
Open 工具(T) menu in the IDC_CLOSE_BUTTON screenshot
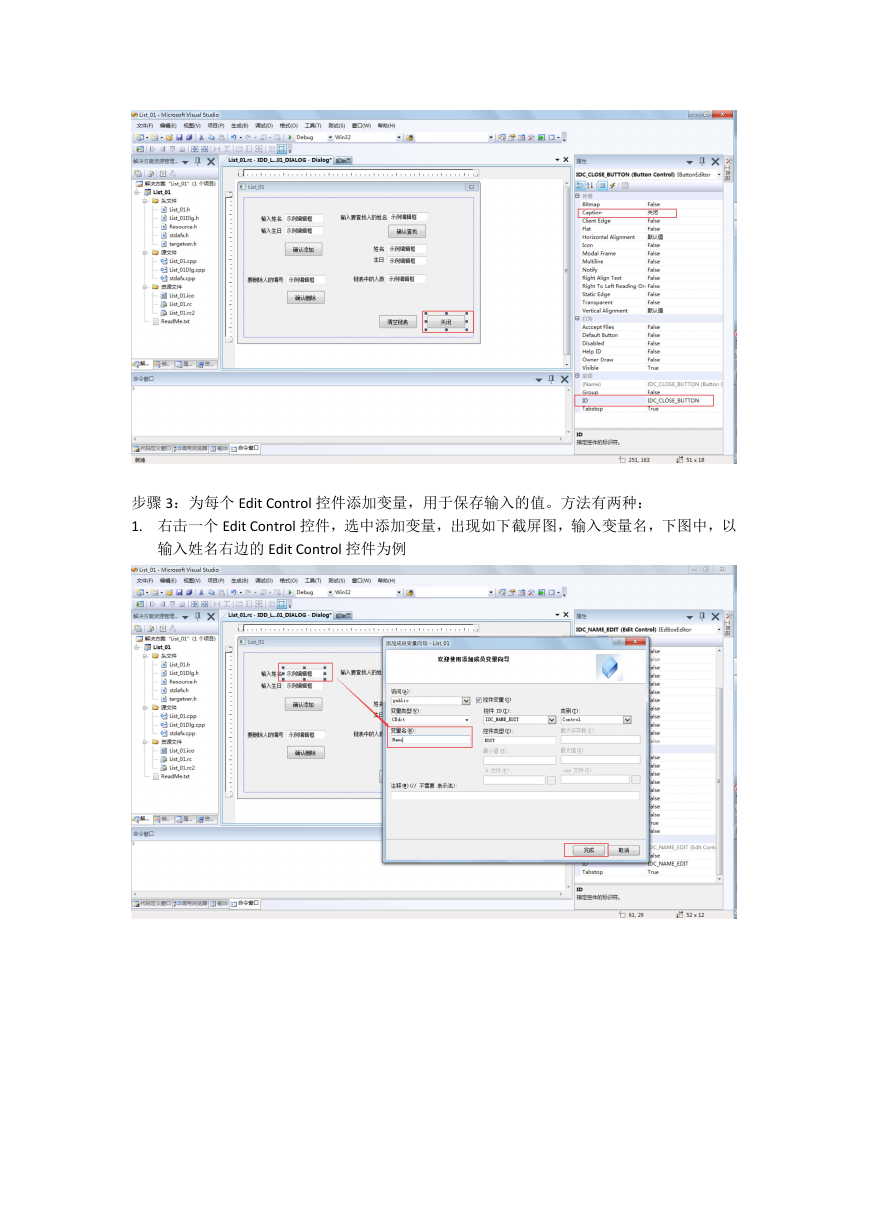point(313,126)
